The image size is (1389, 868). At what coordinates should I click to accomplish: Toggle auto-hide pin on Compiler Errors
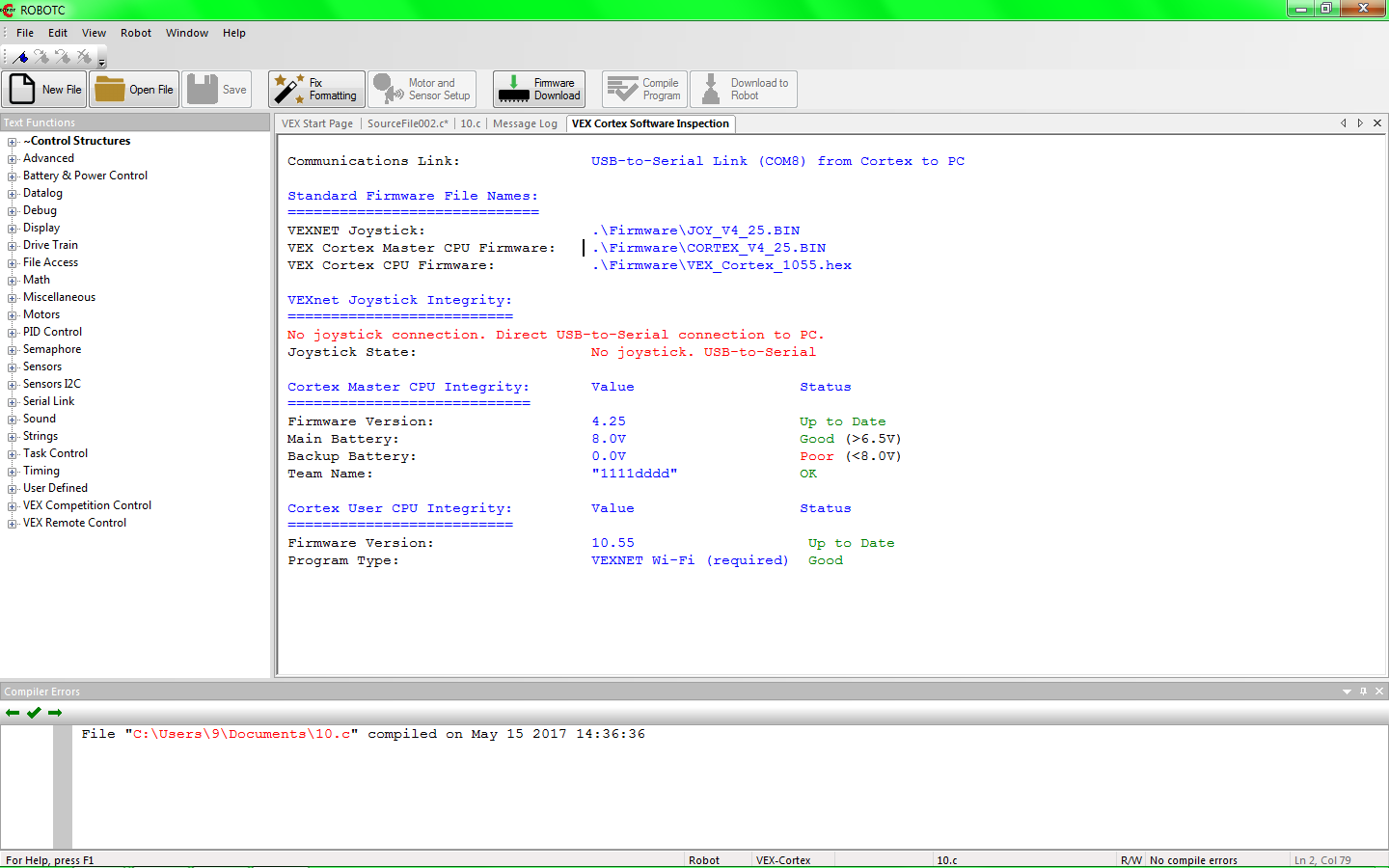(x=1363, y=692)
